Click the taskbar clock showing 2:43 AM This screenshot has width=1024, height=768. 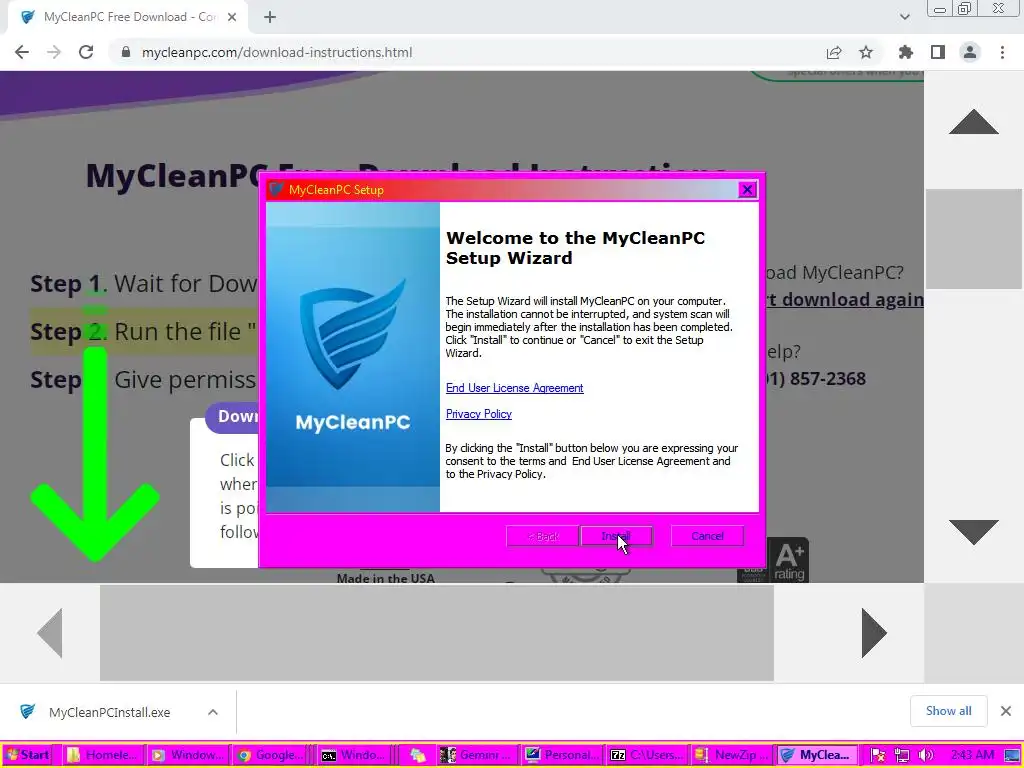point(972,755)
